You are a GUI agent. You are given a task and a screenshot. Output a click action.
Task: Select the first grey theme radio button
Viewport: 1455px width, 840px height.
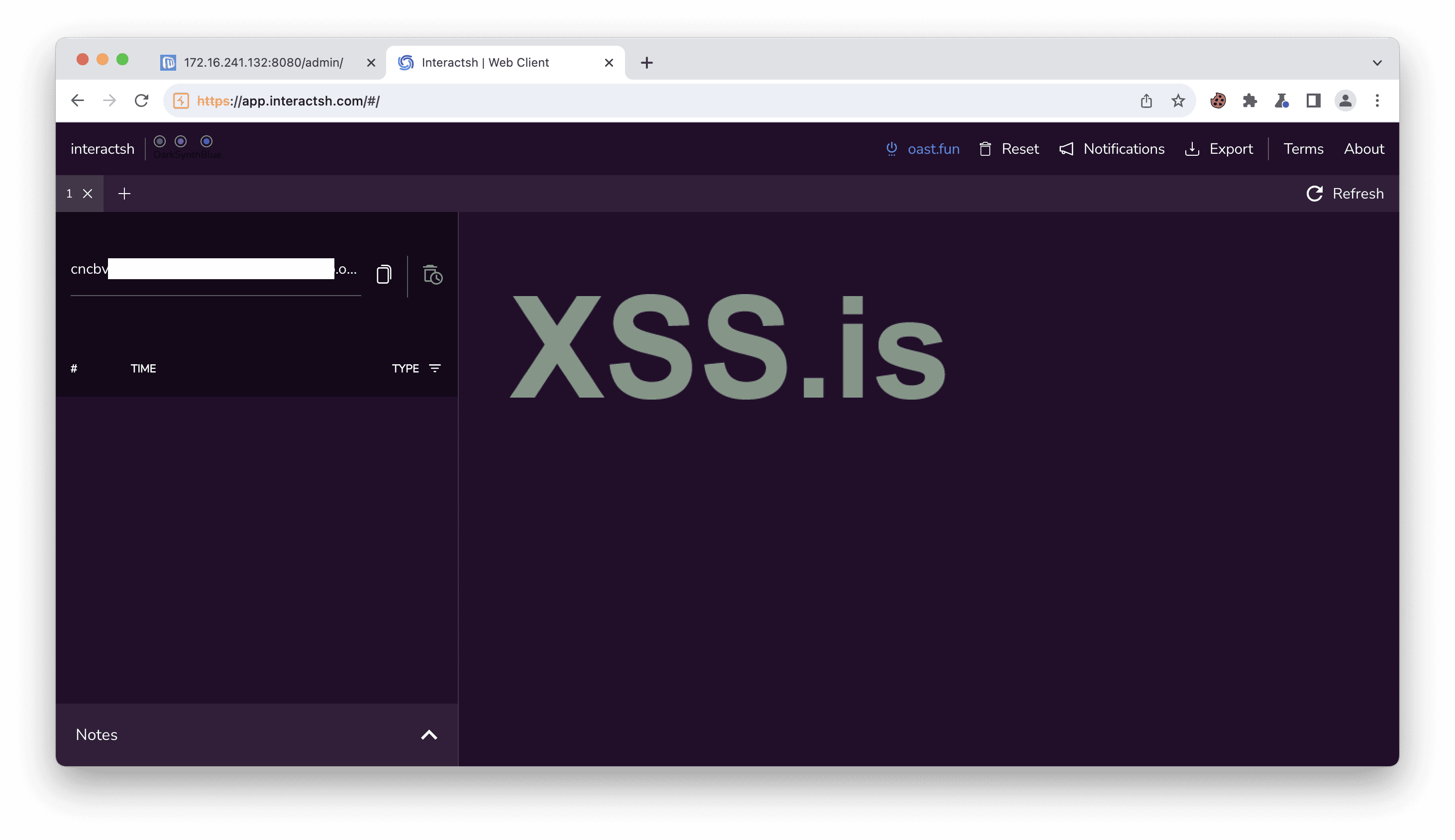click(160, 141)
